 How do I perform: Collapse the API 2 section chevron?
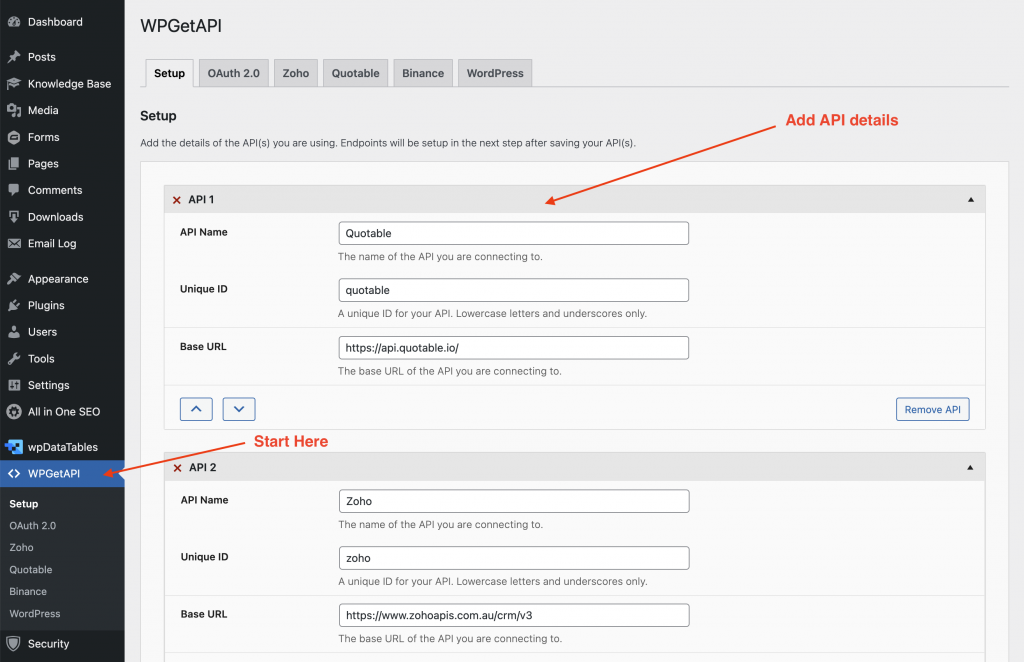tap(969, 467)
